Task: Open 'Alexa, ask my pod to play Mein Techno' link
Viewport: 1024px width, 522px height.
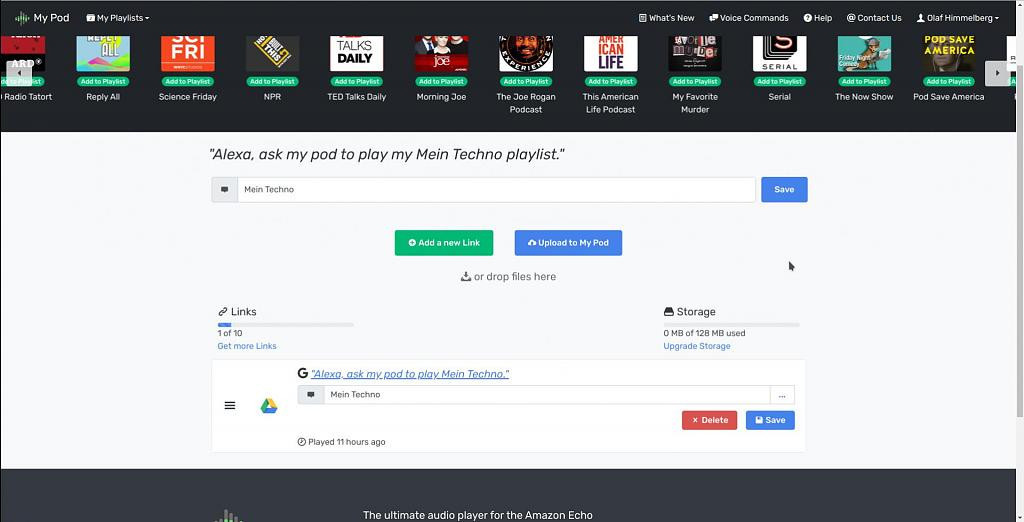Action: 410,374
